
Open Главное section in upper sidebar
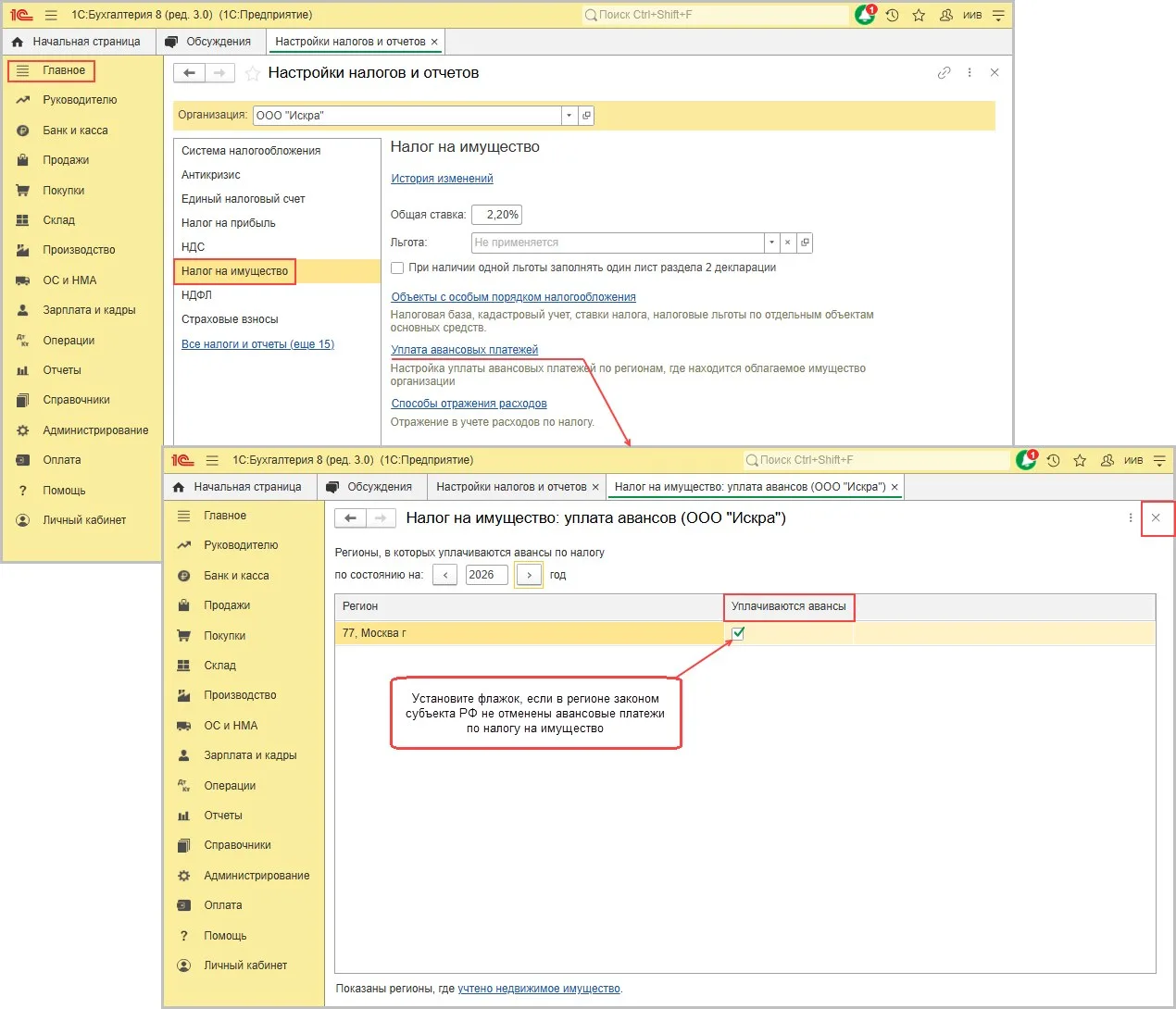point(63,70)
